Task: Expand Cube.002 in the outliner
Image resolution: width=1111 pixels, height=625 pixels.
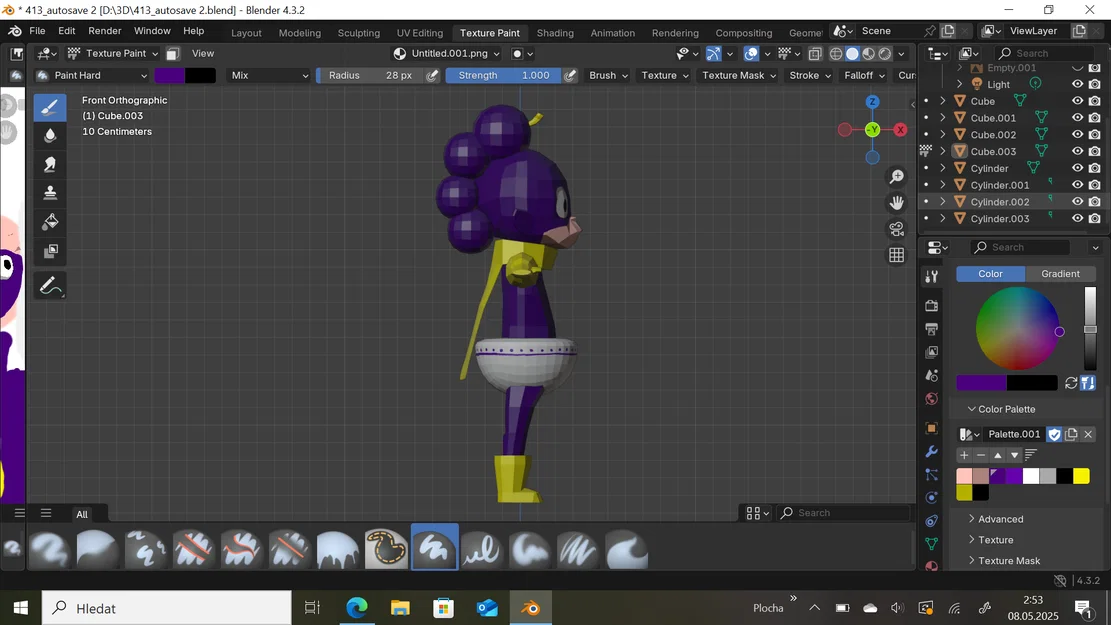Action: (x=942, y=135)
